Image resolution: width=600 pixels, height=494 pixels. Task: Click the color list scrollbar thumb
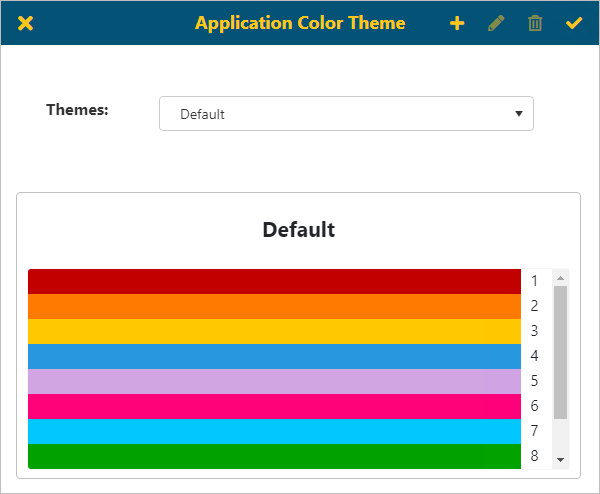561,352
